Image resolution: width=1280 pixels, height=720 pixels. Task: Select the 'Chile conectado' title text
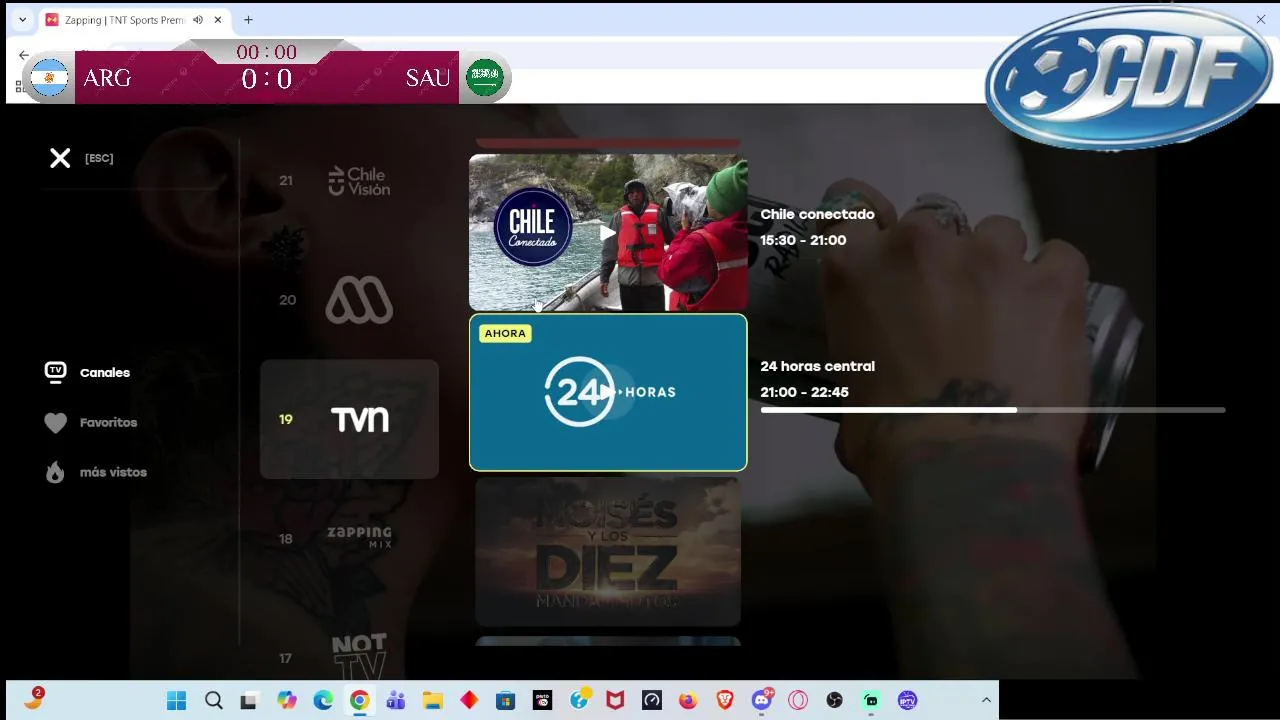817,214
